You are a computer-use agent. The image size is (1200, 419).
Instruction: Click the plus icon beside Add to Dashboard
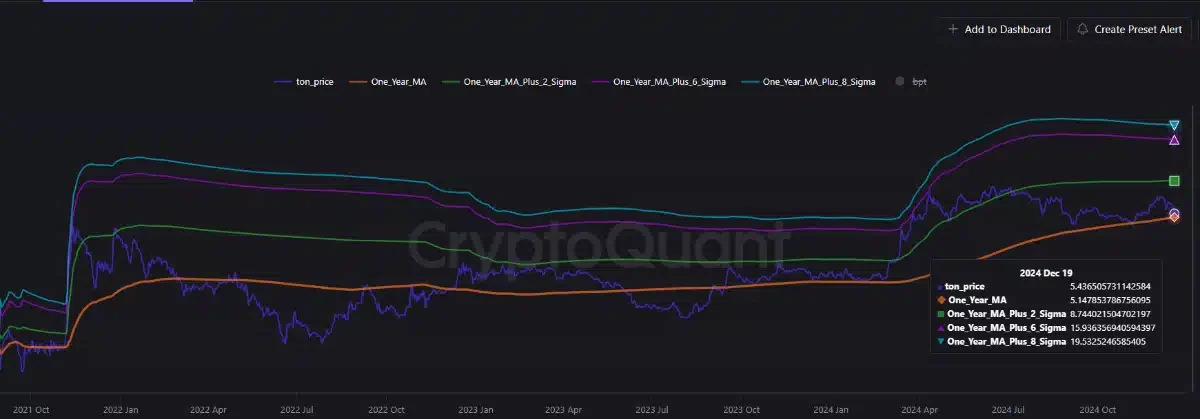pyautogui.click(x=953, y=30)
